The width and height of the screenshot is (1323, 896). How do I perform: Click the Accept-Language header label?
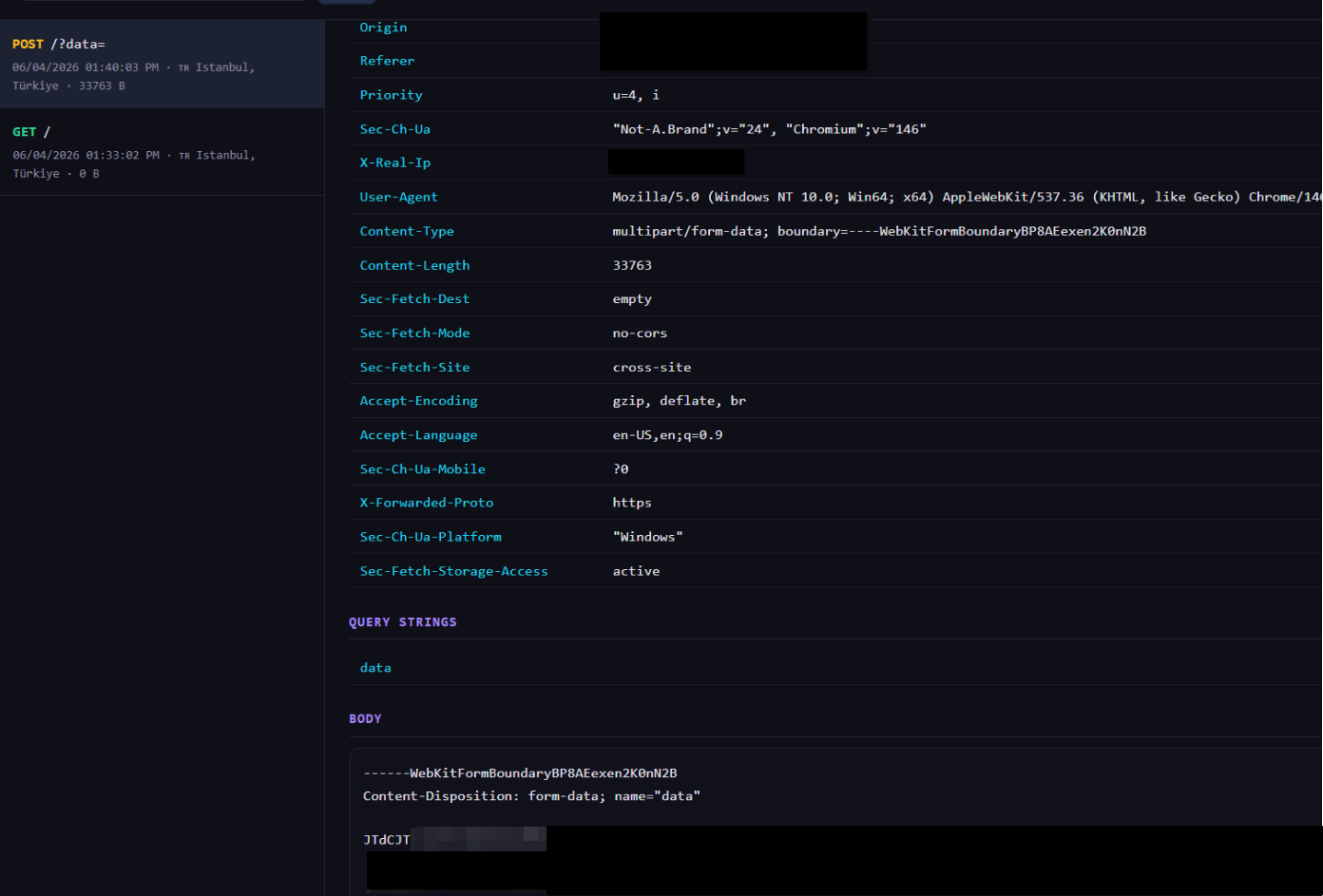pos(418,435)
